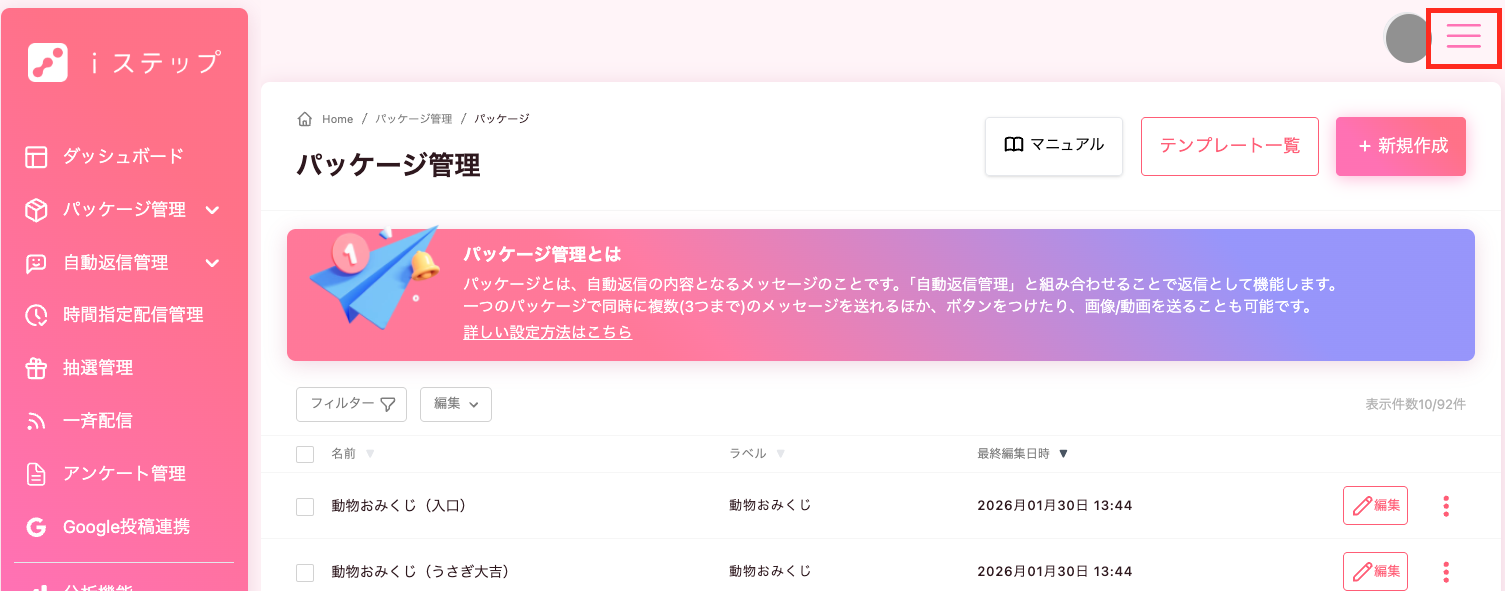This screenshot has width=1505, height=591.
Task: Open the マニュアル button
Action: point(1054,146)
